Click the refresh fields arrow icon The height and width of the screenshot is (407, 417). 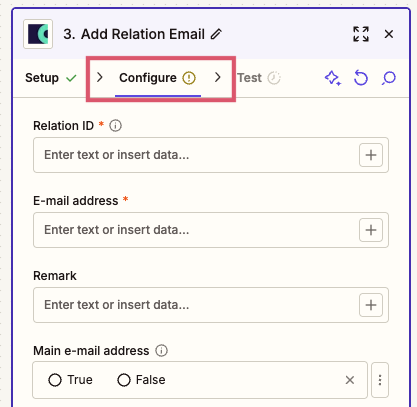pos(361,78)
